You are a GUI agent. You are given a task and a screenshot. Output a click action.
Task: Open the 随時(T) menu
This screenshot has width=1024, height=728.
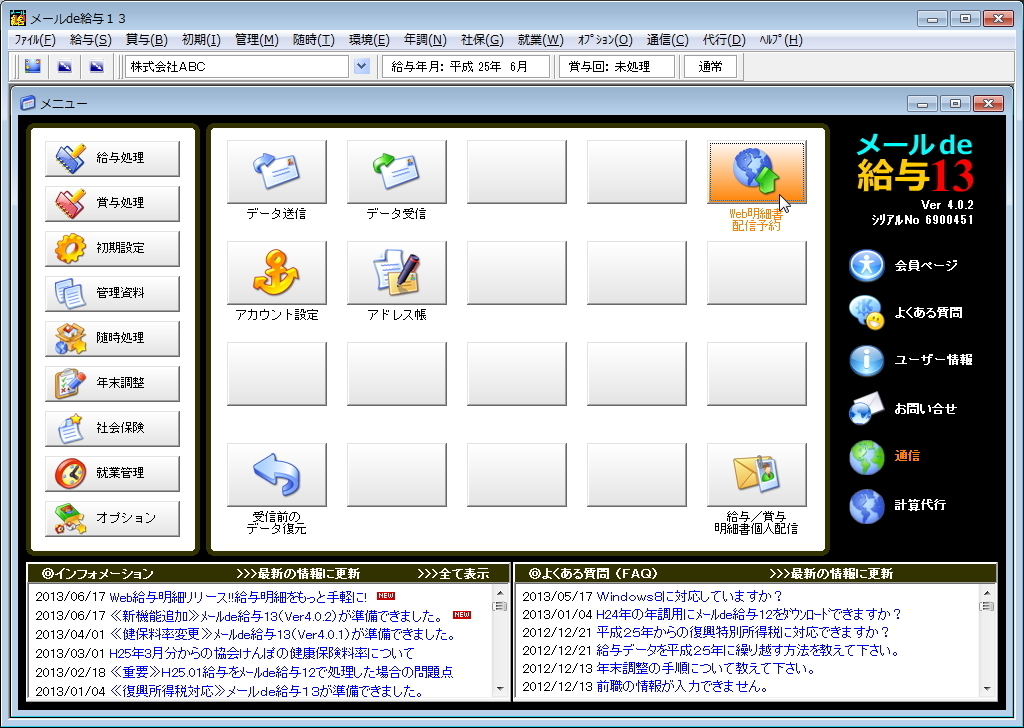pos(313,40)
